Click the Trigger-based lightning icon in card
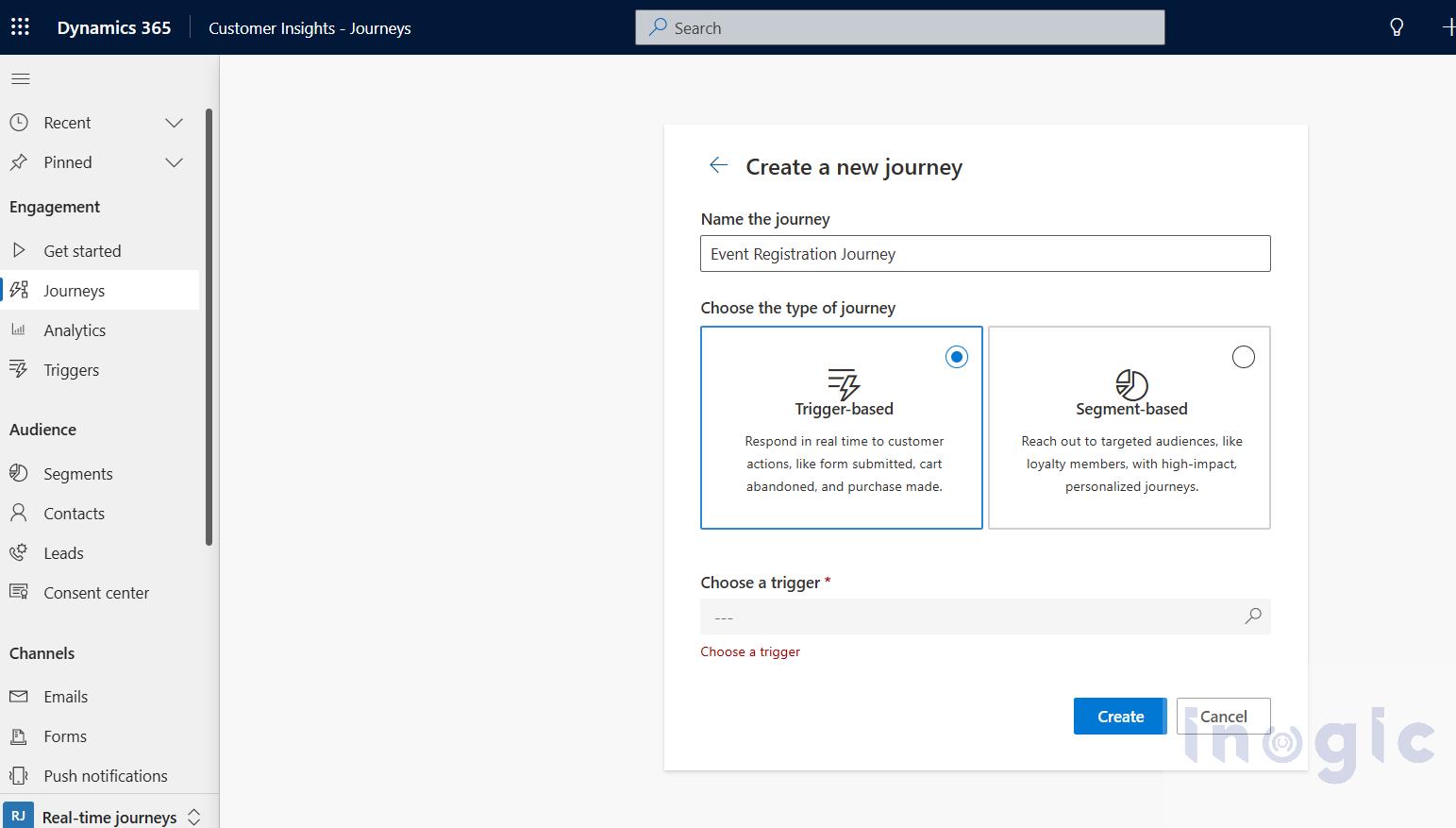The width and height of the screenshot is (1456, 828). (x=844, y=384)
